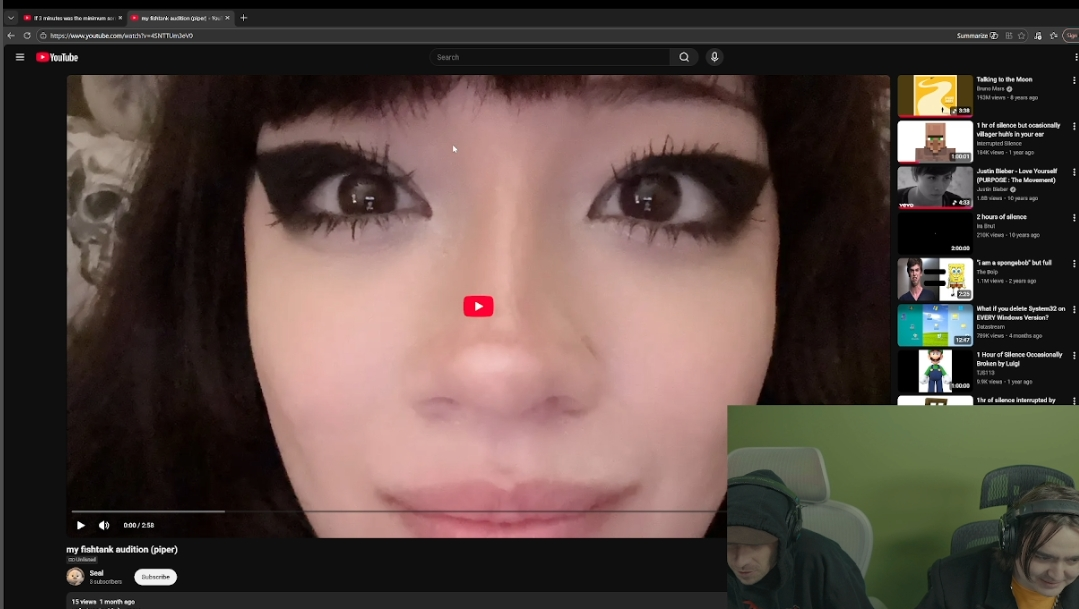The image size is (1079, 609).
Task: Open the "Interrupted Silence" channel name
Action: click(x=999, y=143)
